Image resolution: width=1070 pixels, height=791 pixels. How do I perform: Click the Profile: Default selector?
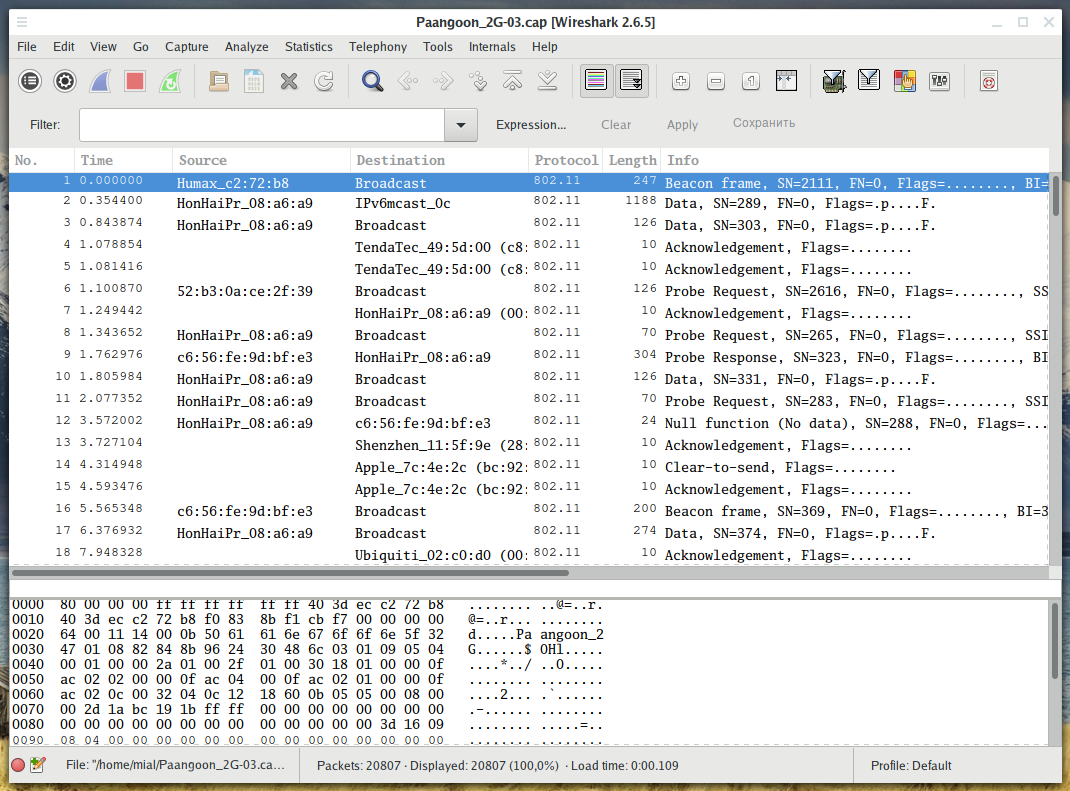[x=911, y=765]
